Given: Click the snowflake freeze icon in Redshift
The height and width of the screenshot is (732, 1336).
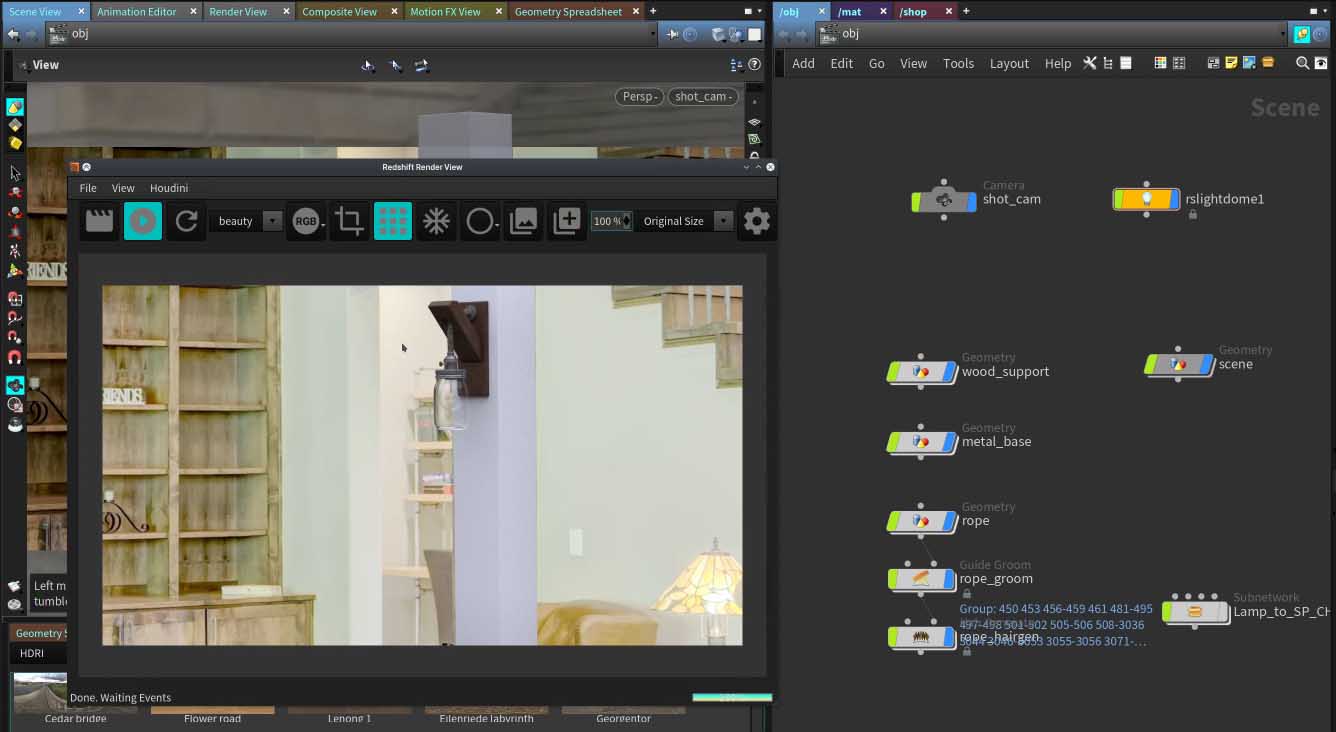Looking at the screenshot, I should [x=436, y=221].
